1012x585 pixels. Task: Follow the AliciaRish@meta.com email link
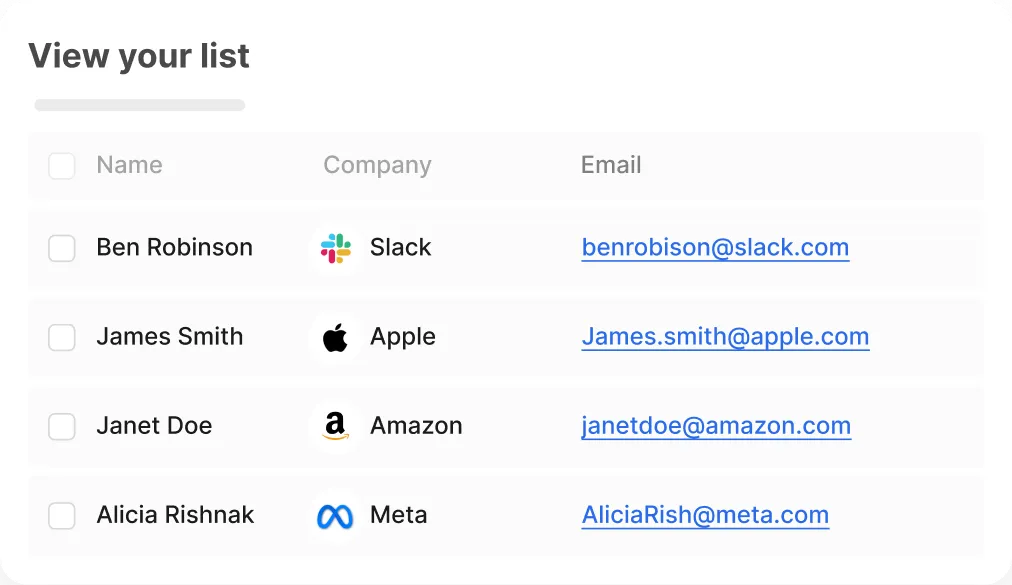tap(705, 515)
